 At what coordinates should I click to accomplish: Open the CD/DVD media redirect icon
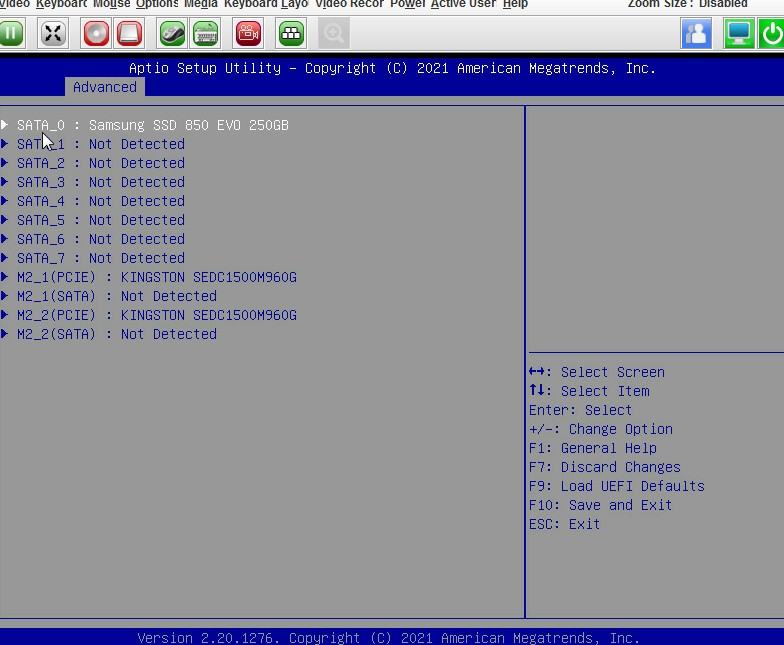pyautogui.click(x=96, y=34)
